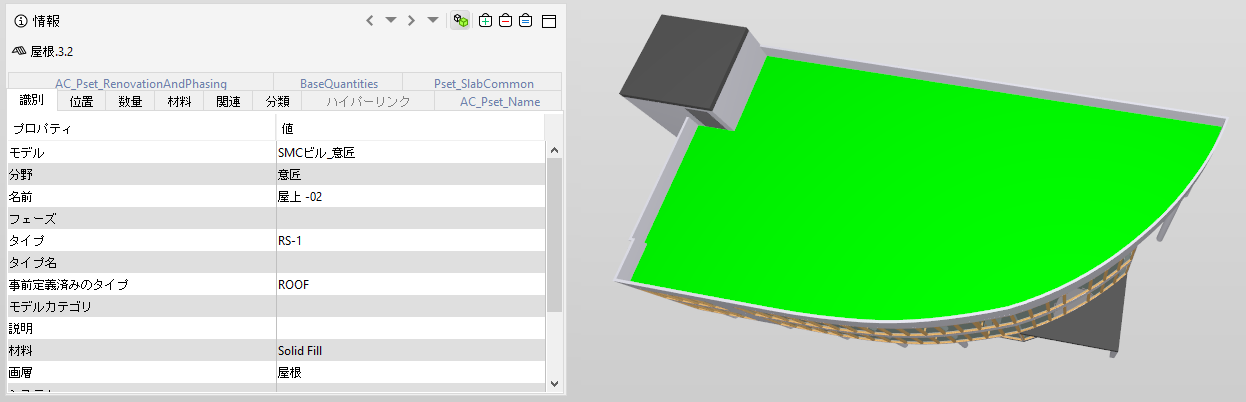Image resolution: width=1246 pixels, height=402 pixels.
Task: Switch to the 識別 tab
Action: 32,100
